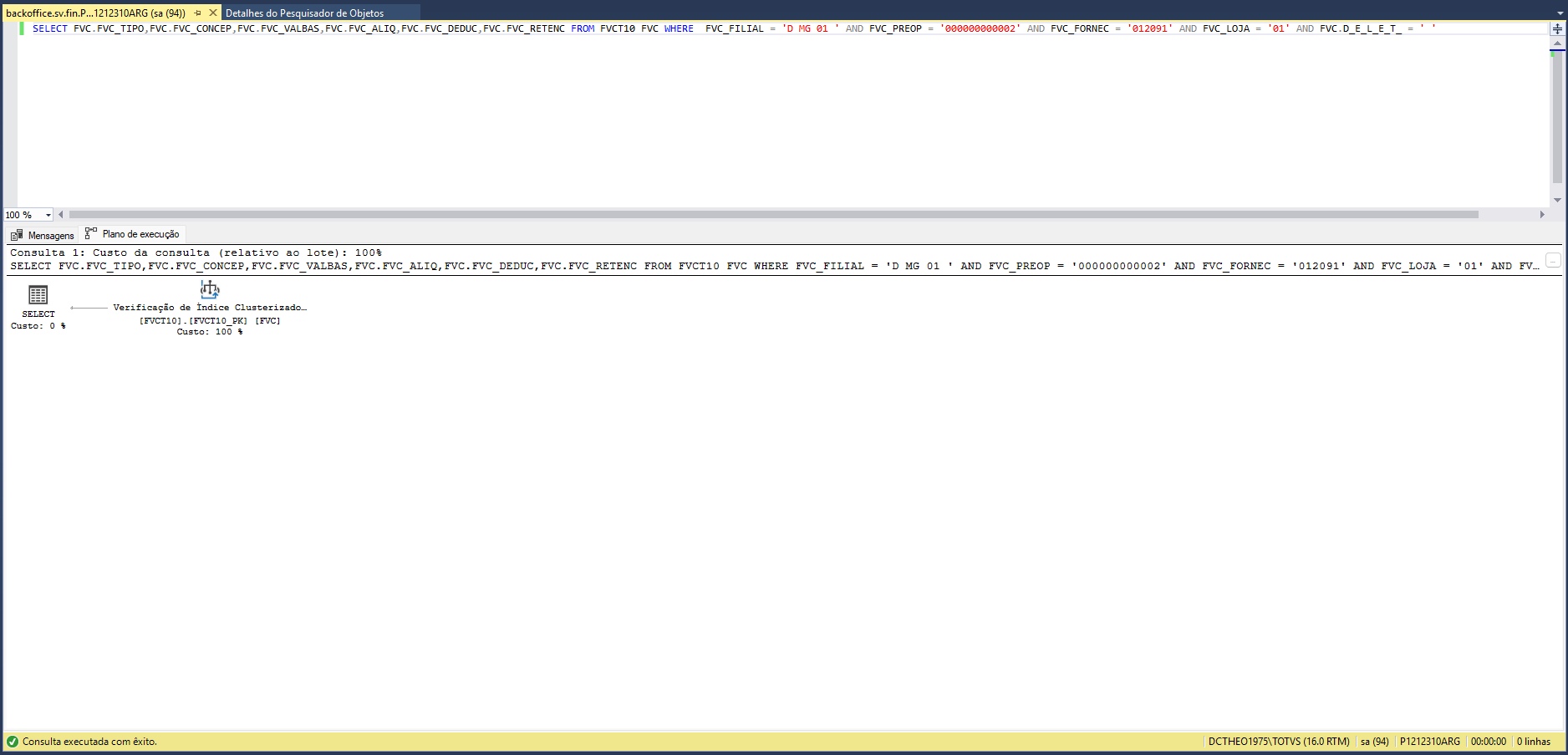Viewport: 1568px width, 755px height.
Task: Click the horizontal scrollbar right arrow
Action: pyautogui.click(x=1542, y=215)
